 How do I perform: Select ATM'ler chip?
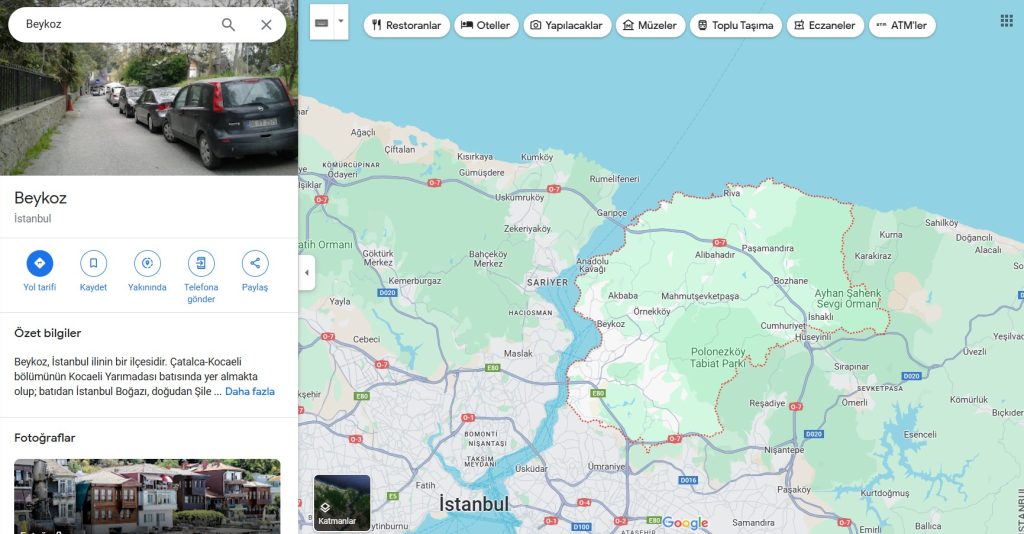902,25
